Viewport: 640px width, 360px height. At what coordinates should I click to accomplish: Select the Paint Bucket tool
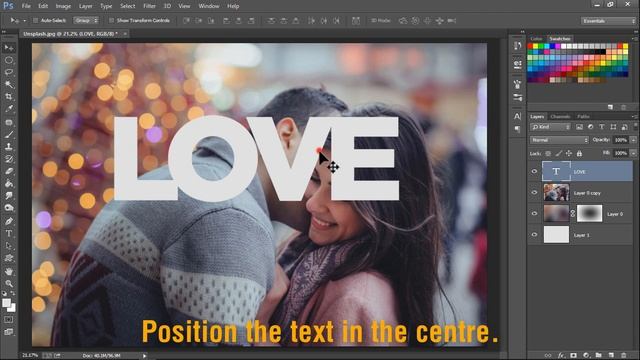click(x=9, y=183)
